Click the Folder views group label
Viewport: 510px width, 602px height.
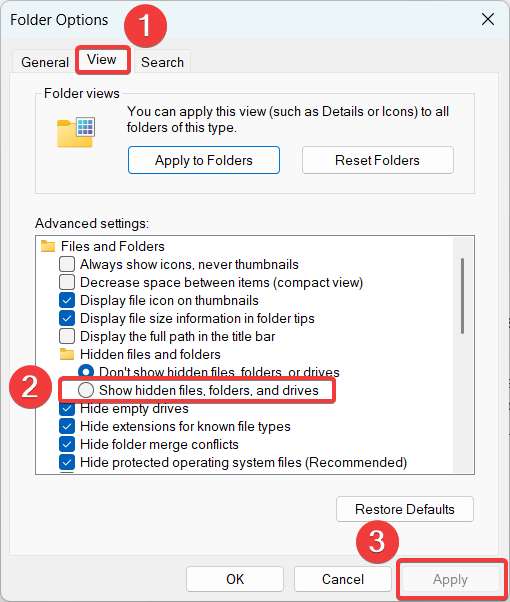(81, 93)
